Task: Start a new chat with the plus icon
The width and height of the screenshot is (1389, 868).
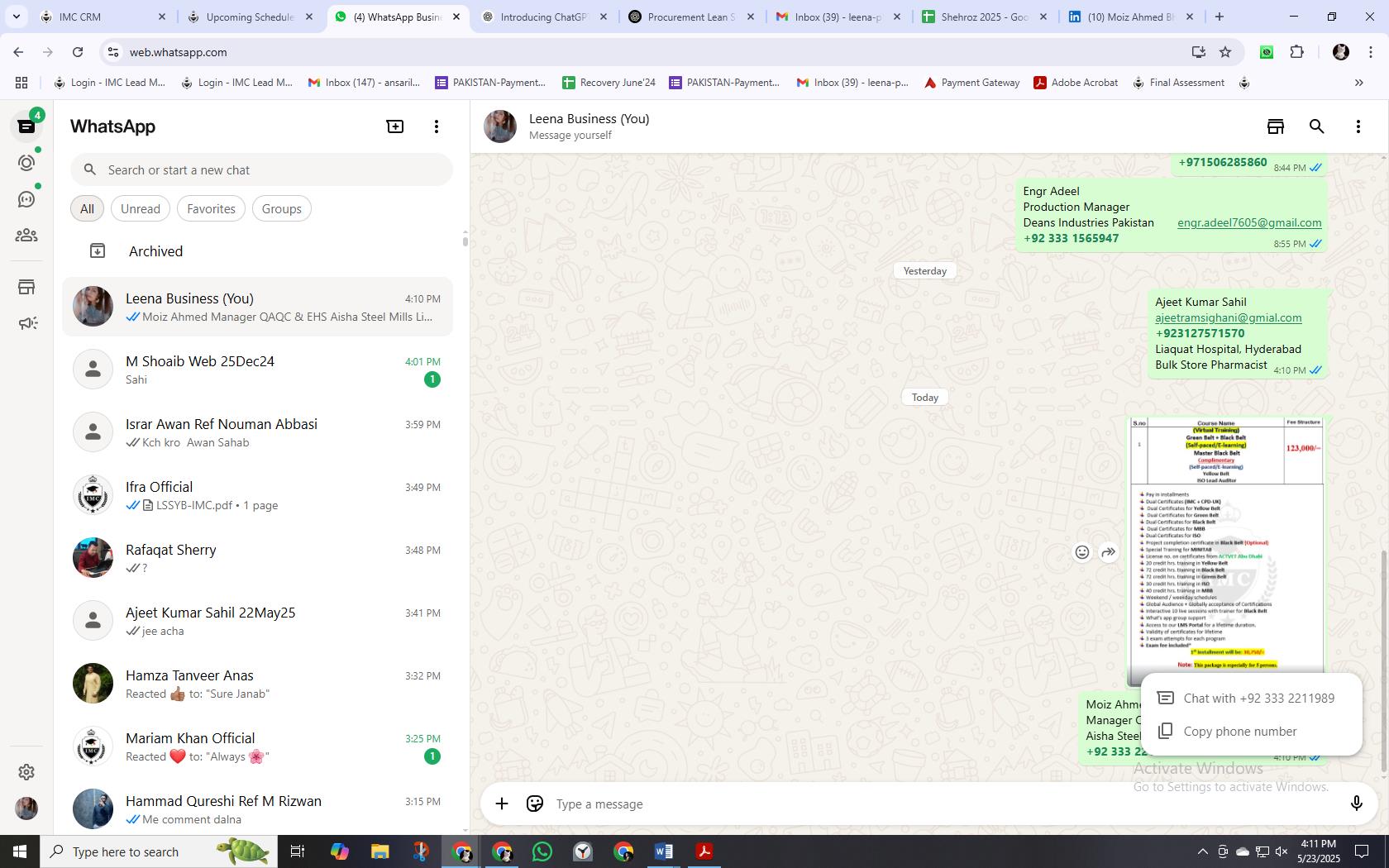Action: coord(395,126)
